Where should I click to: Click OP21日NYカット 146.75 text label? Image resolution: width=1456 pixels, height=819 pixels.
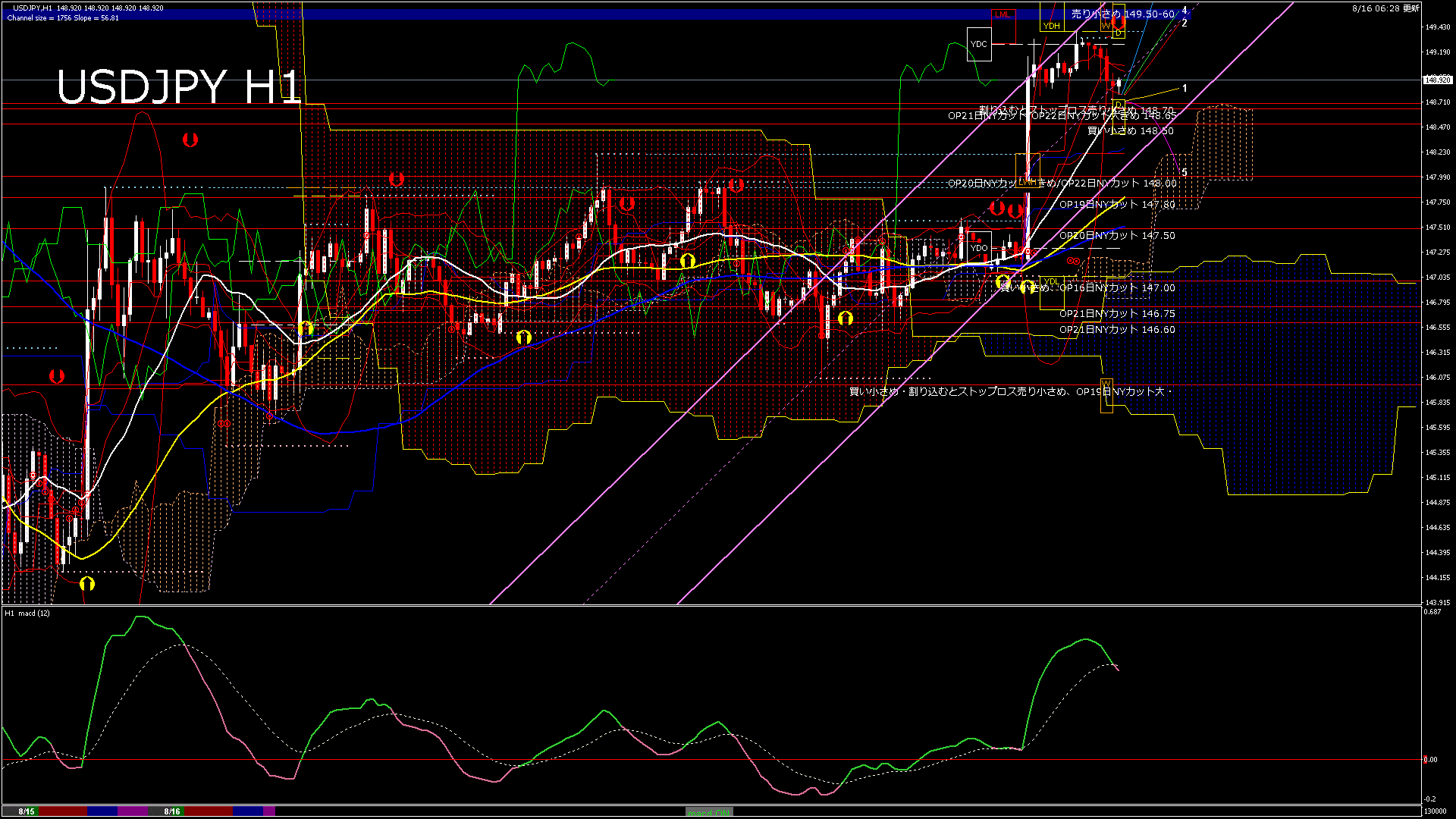pyautogui.click(x=1117, y=314)
